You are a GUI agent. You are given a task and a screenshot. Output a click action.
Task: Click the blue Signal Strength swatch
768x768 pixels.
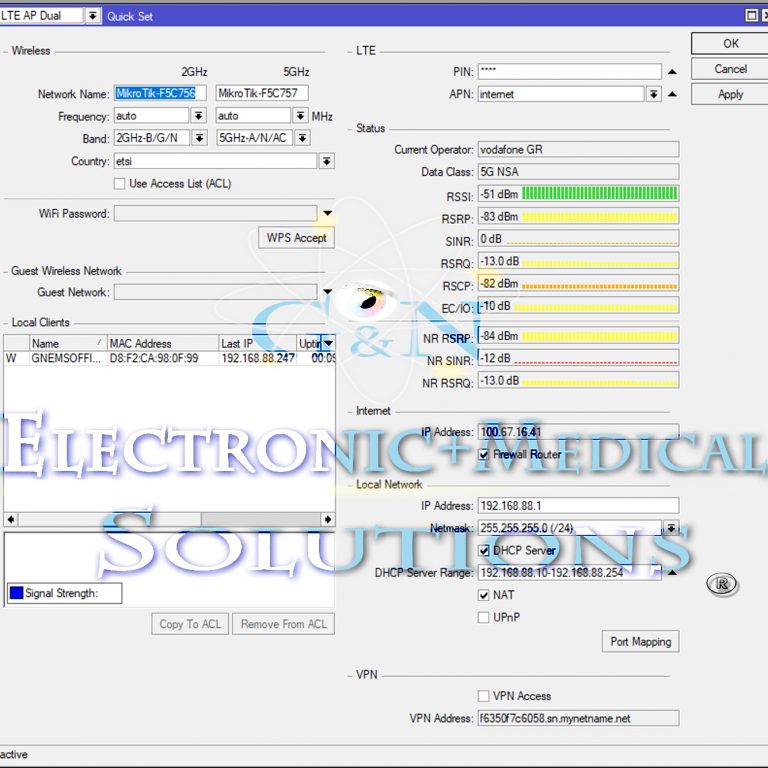[x=16, y=593]
